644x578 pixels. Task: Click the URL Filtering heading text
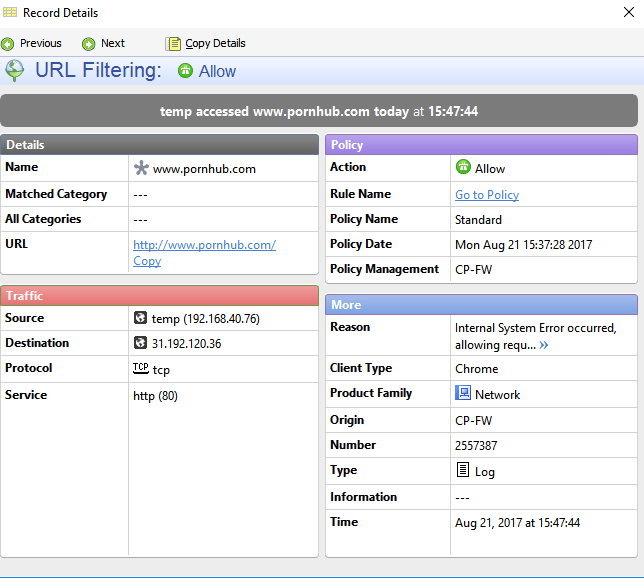coord(98,70)
